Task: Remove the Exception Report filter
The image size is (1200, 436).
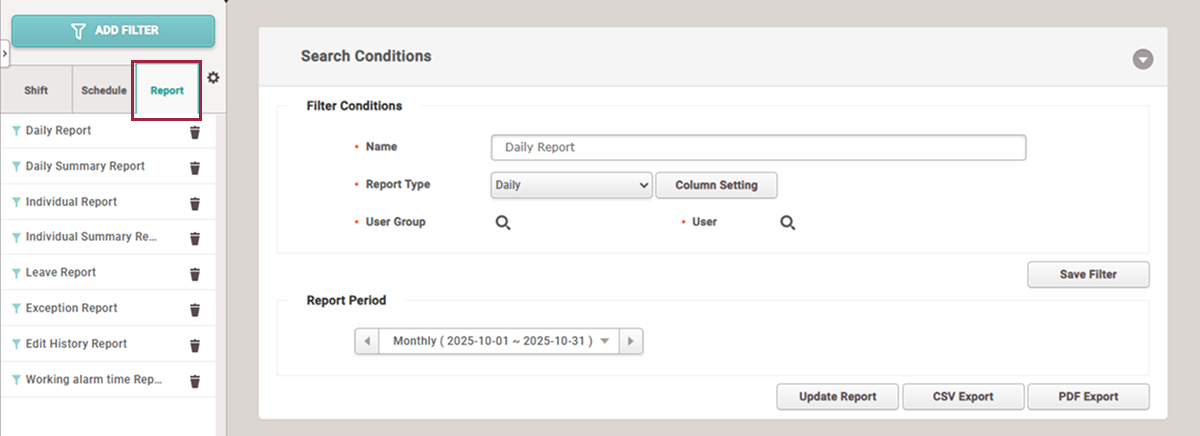Action: (x=195, y=309)
